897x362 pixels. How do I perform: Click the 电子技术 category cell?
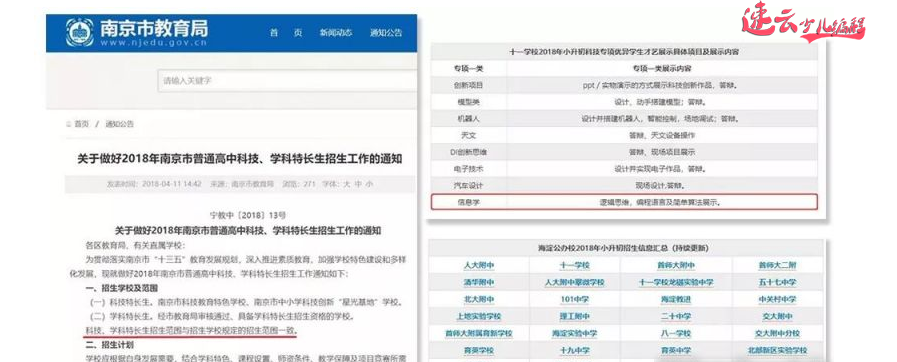click(x=469, y=169)
